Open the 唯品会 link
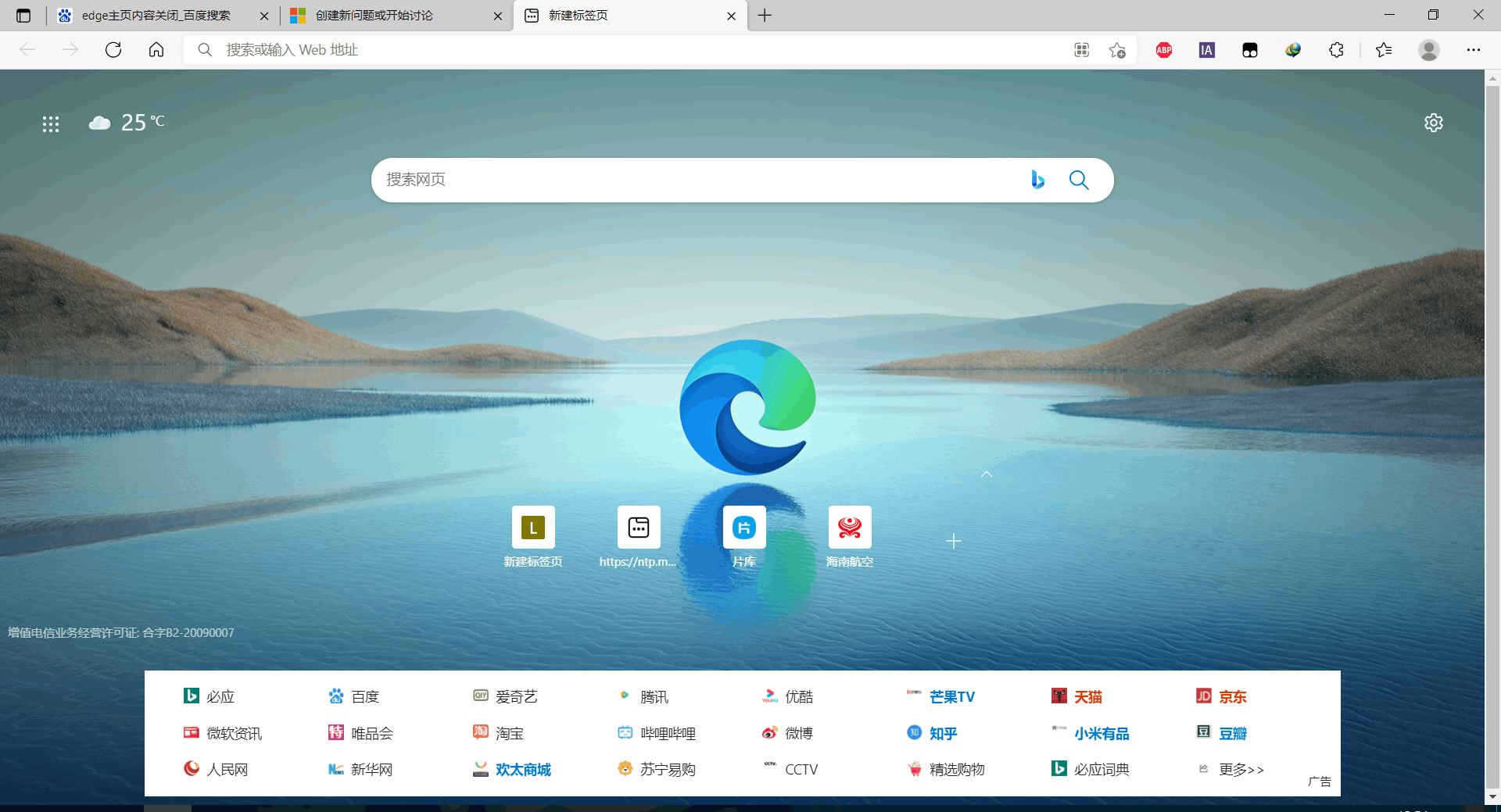Viewport: 1501px width, 812px height. tap(361, 733)
